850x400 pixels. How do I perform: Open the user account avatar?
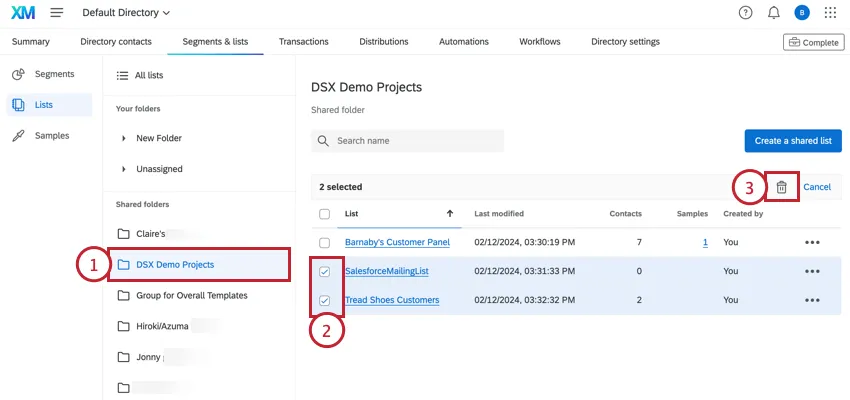(801, 13)
